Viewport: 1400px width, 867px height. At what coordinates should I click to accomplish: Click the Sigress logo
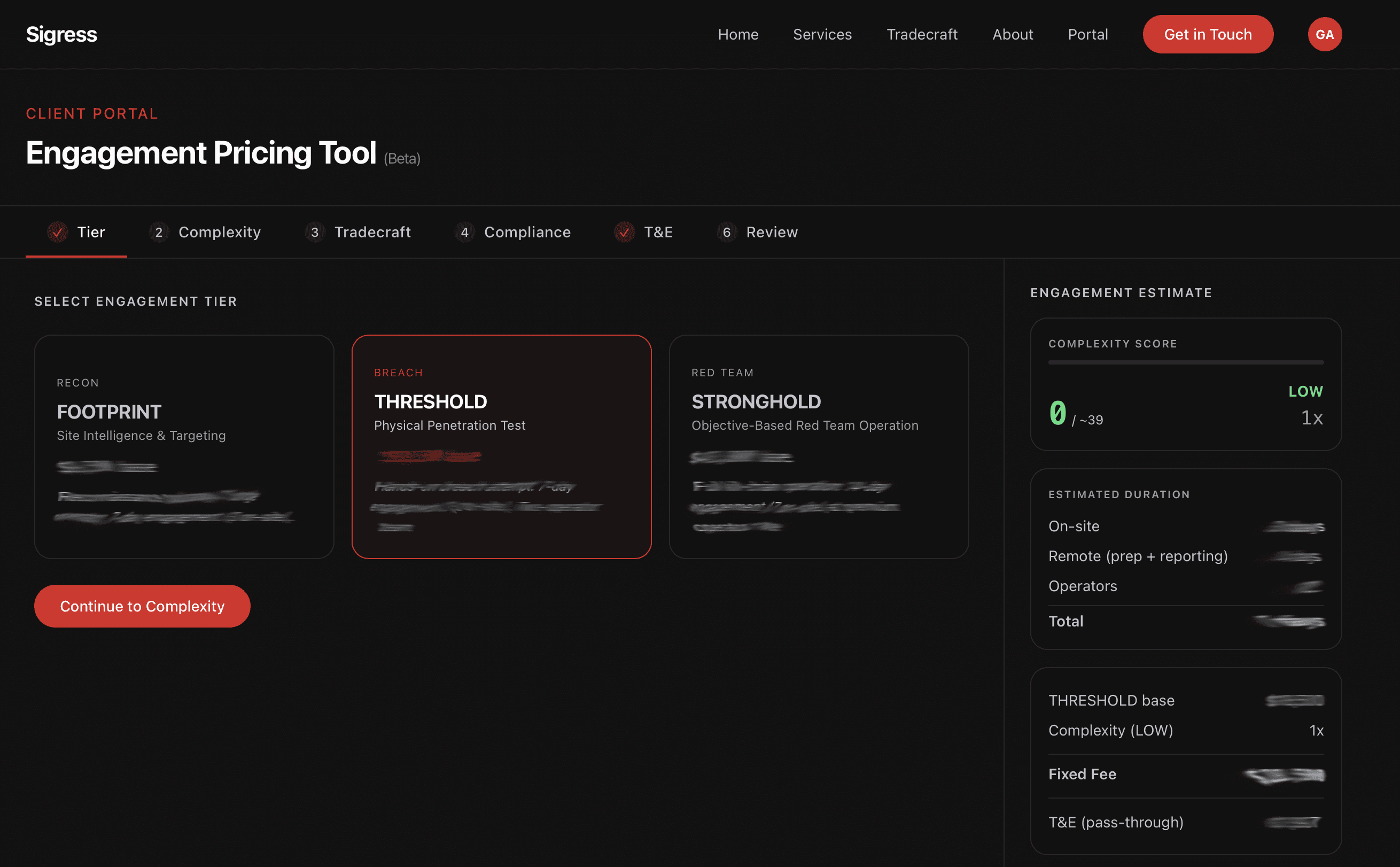coord(61,34)
